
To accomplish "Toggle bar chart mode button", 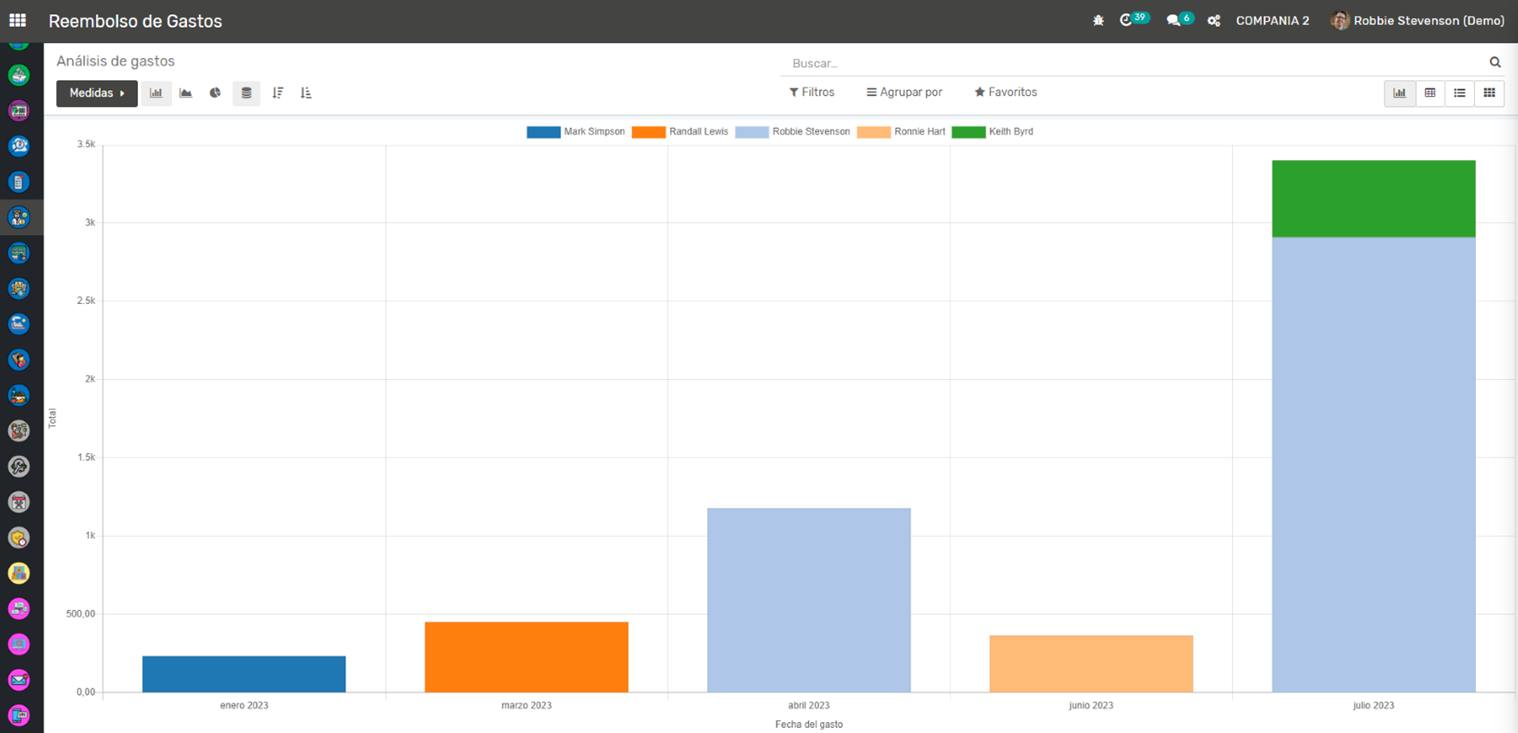I will click(156, 93).
